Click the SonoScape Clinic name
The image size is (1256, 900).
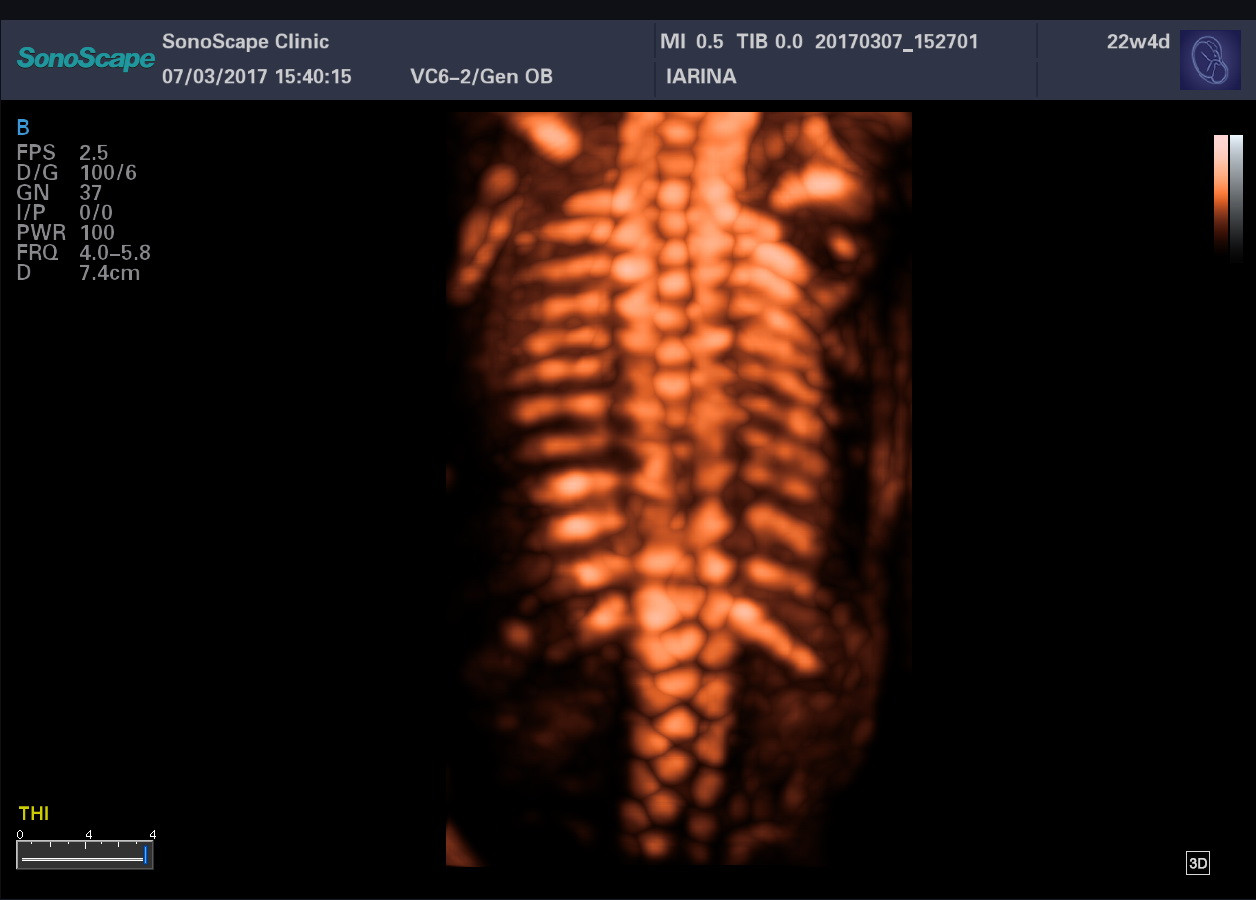click(x=245, y=42)
